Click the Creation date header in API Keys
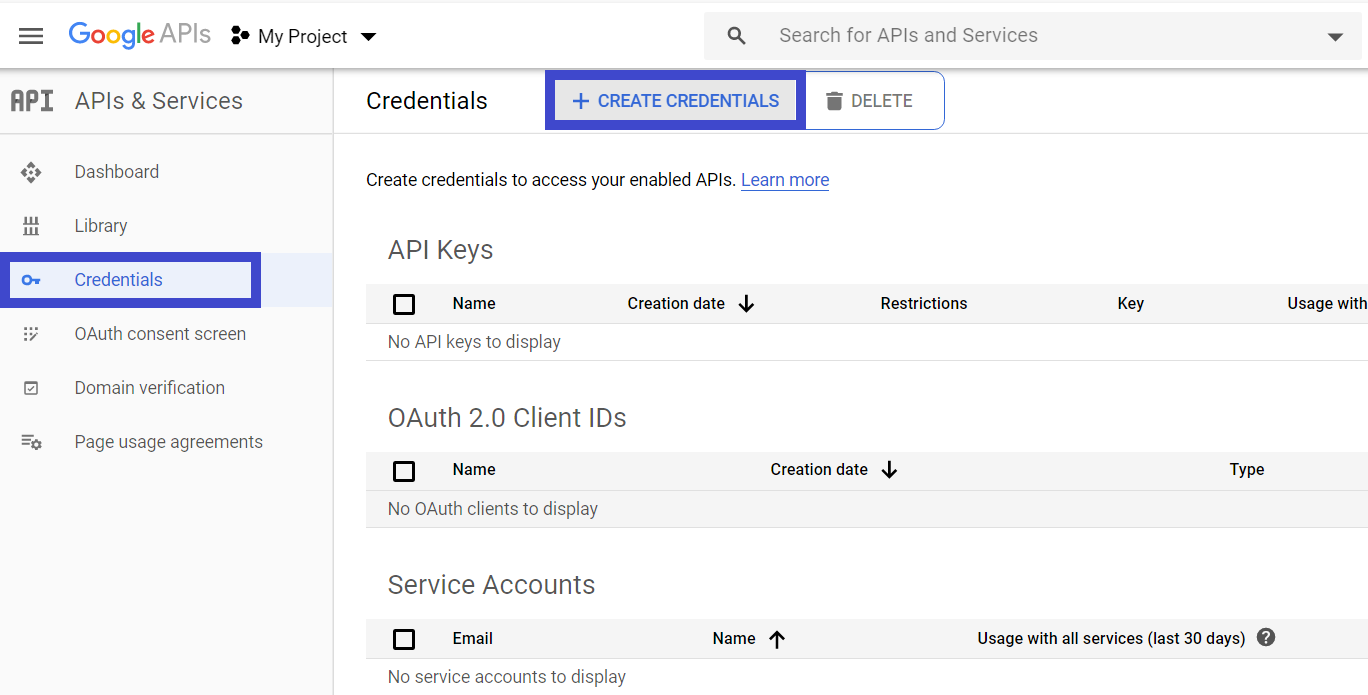The height and width of the screenshot is (695, 1368). pos(676,304)
